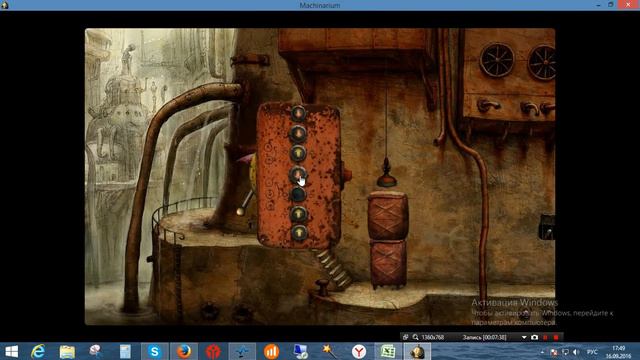Switch to Firefox in the taskbar
Image resolution: width=640 pixels, height=360 pixels.
184,351
